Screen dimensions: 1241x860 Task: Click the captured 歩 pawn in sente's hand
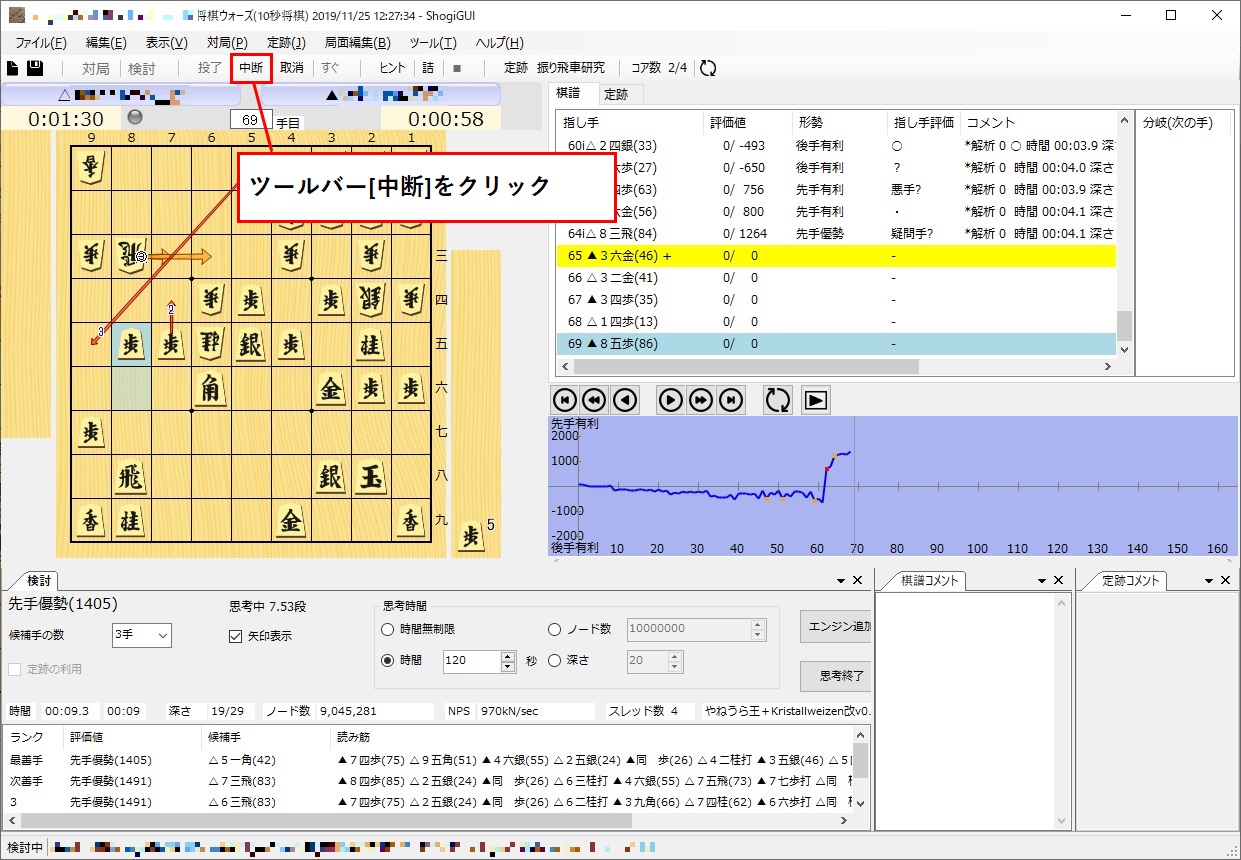click(470, 537)
